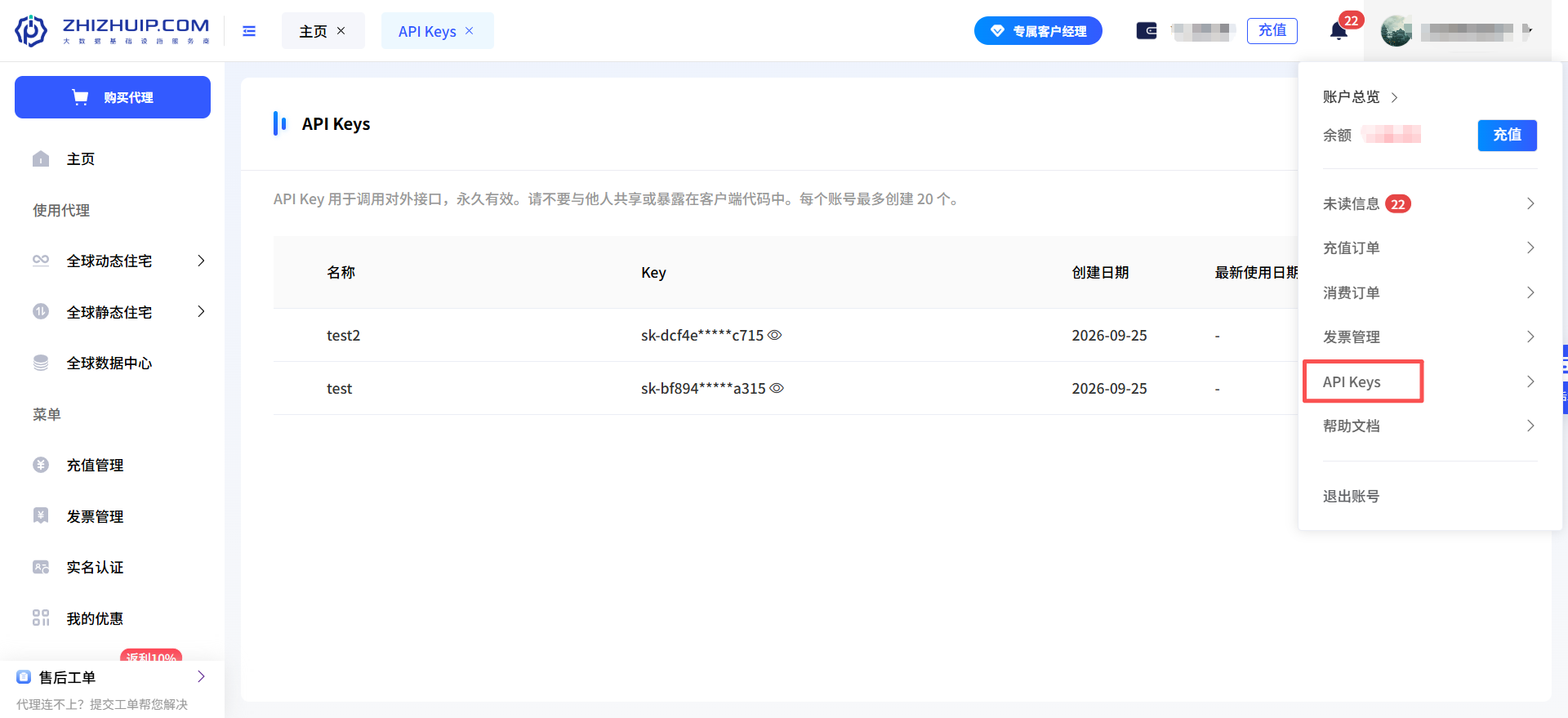Click the ZHIZHUIP.COM logo
1568x718 pixels.
[x=113, y=30]
